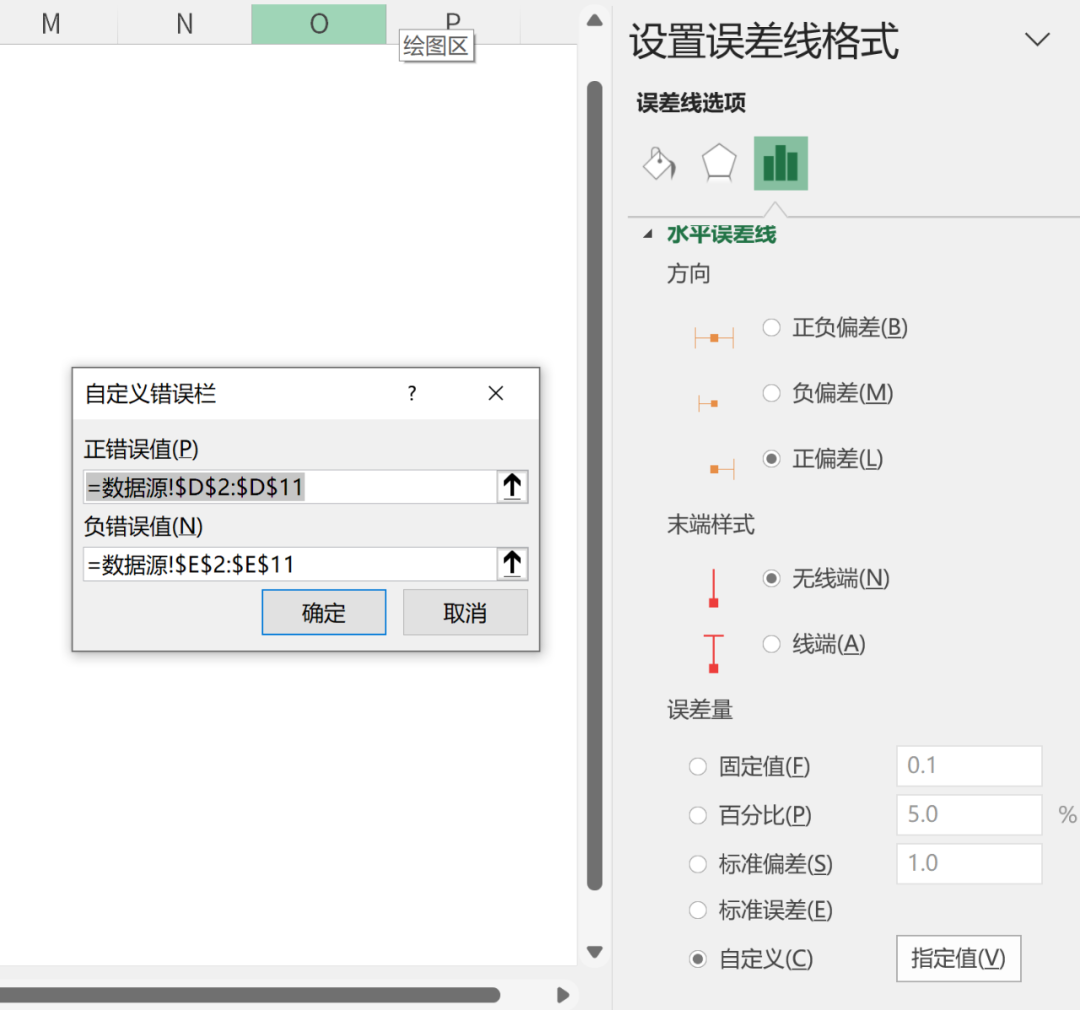The width and height of the screenshot is (1080, 1010).
Task: Select the 负偏差 direction radio option
Action: coord(771,394)
